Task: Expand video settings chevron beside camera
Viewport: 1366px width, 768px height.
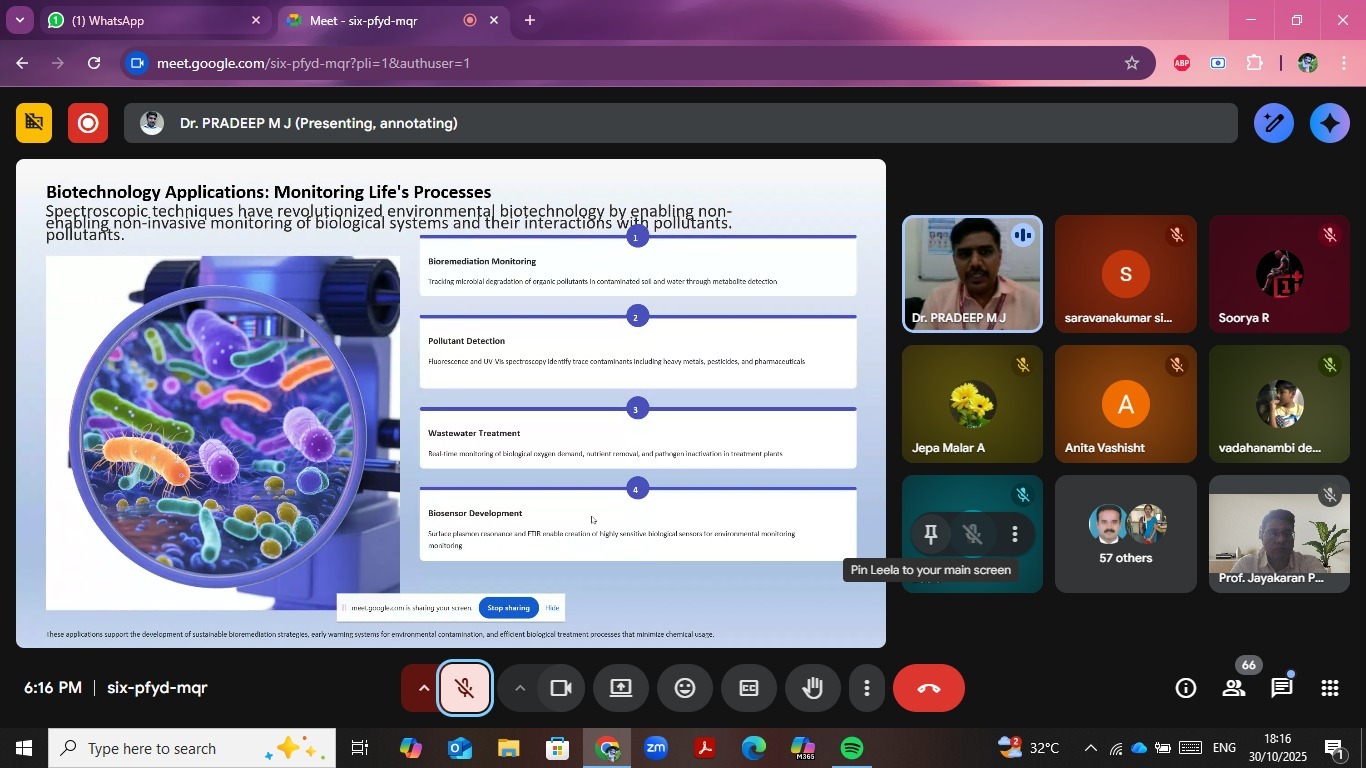Action: 520,688
